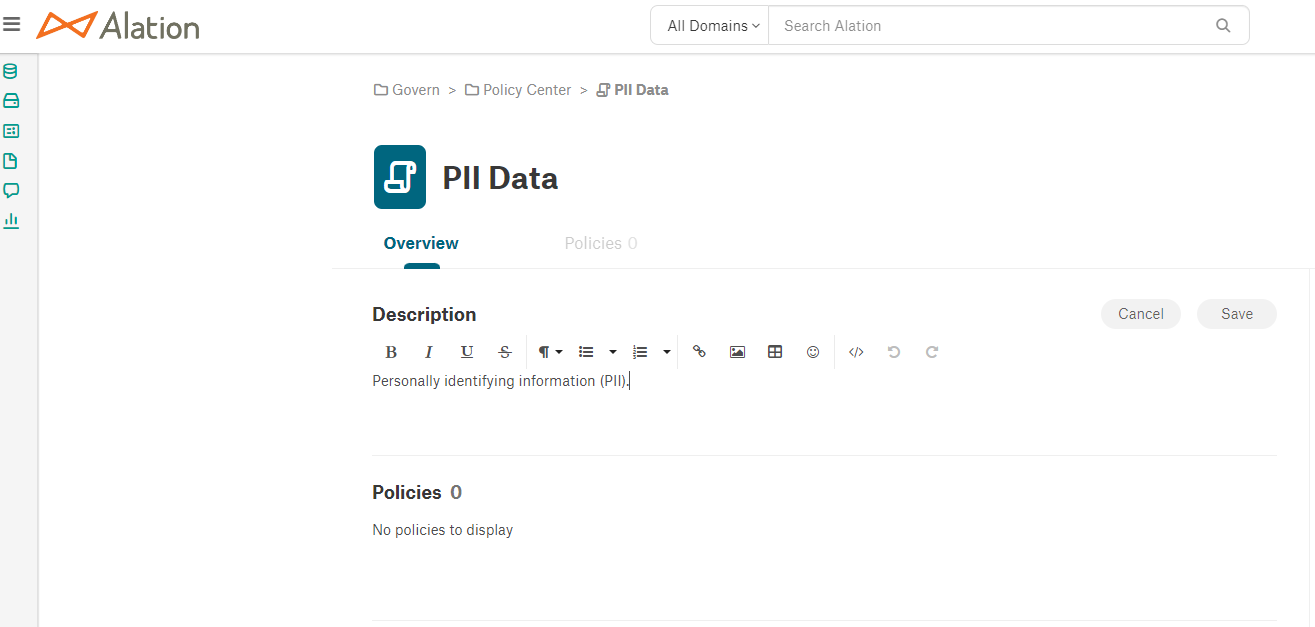Image resolution: width=1315 pixels, height=627 pixels.
Task: Go to Policy Center breadcrumb
Action: tap(518, 90)
